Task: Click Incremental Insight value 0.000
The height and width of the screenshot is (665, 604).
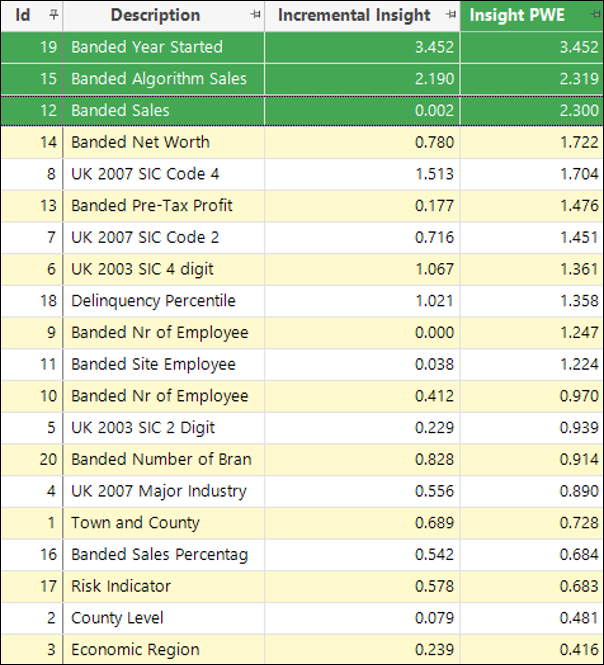Action: click(x=434, y=332)
